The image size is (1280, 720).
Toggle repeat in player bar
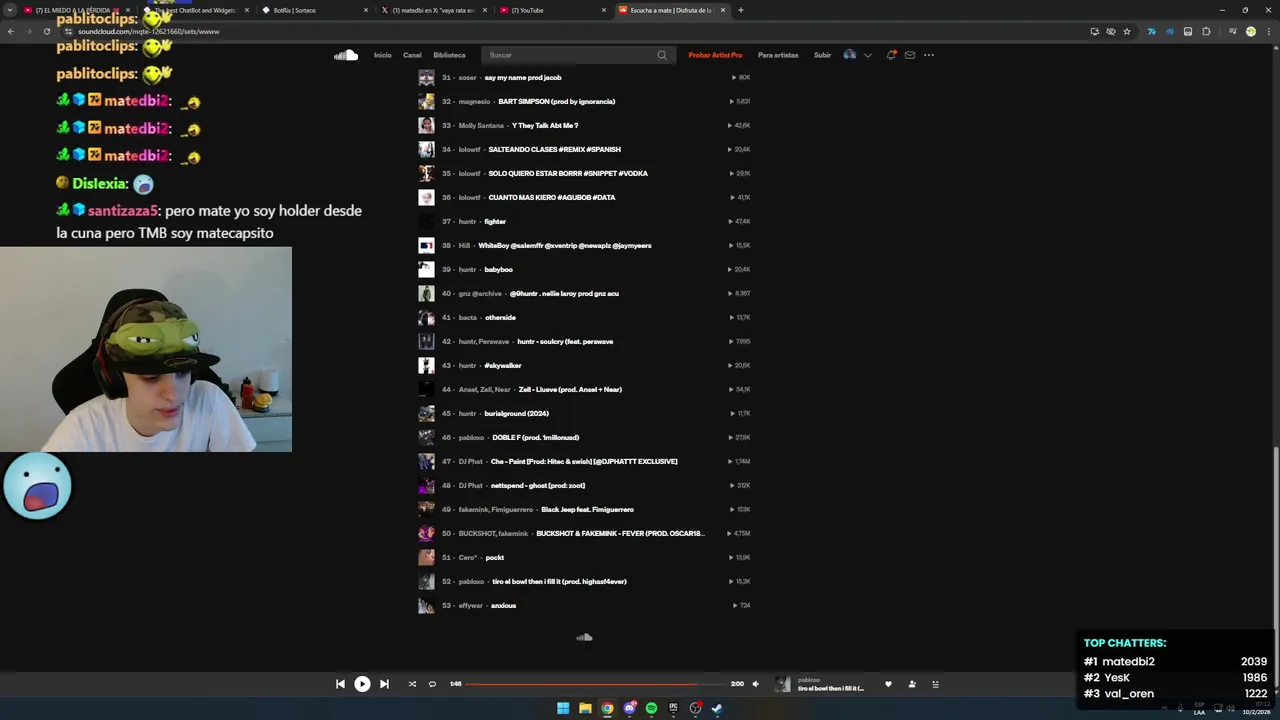[432, 684]
